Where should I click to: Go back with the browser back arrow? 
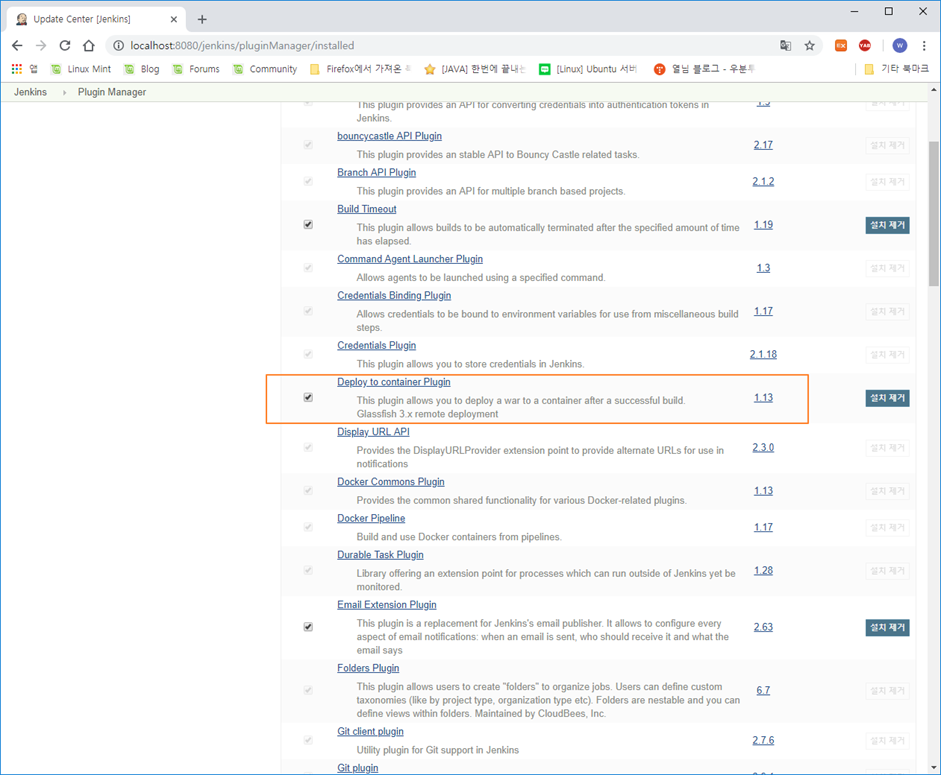(x=17, y=46)
